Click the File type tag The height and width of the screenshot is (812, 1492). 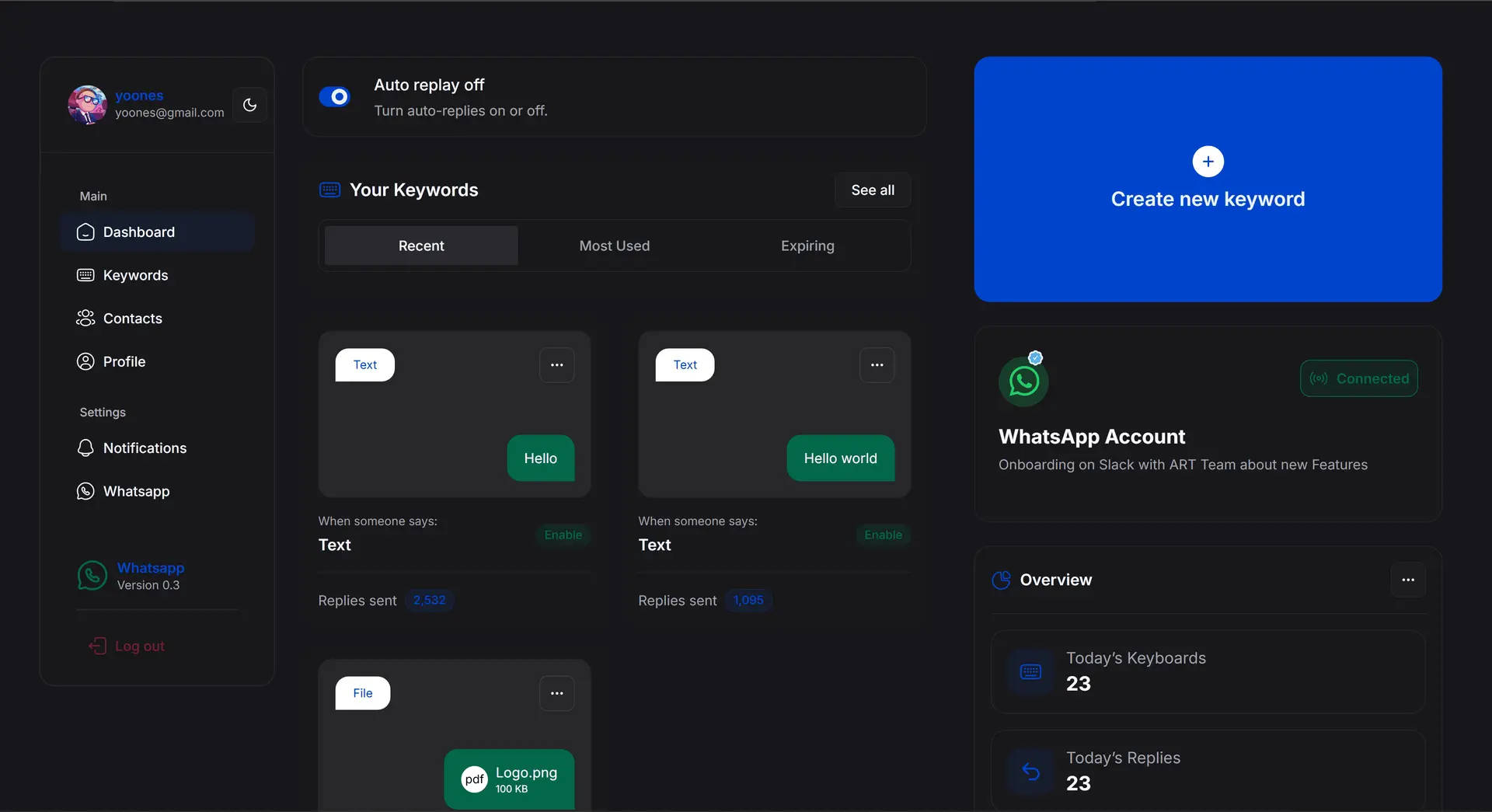pos(363,693)
